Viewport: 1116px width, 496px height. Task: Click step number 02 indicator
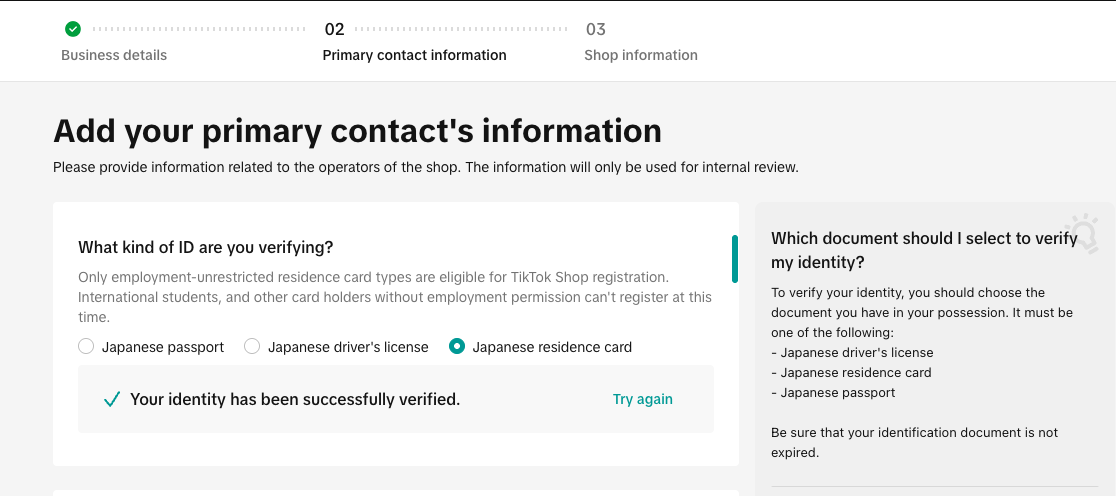coord(335,29)
